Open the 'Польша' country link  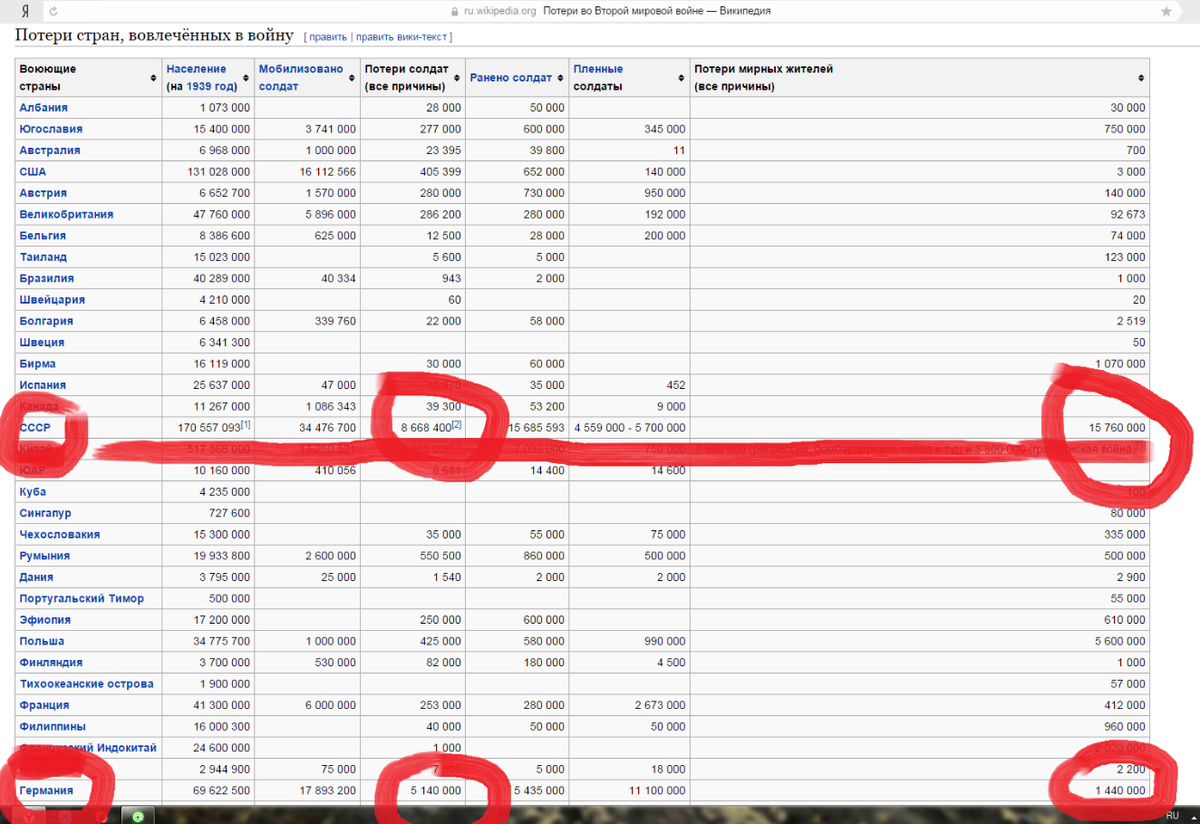pyautogui.click(x=41, y=641)
